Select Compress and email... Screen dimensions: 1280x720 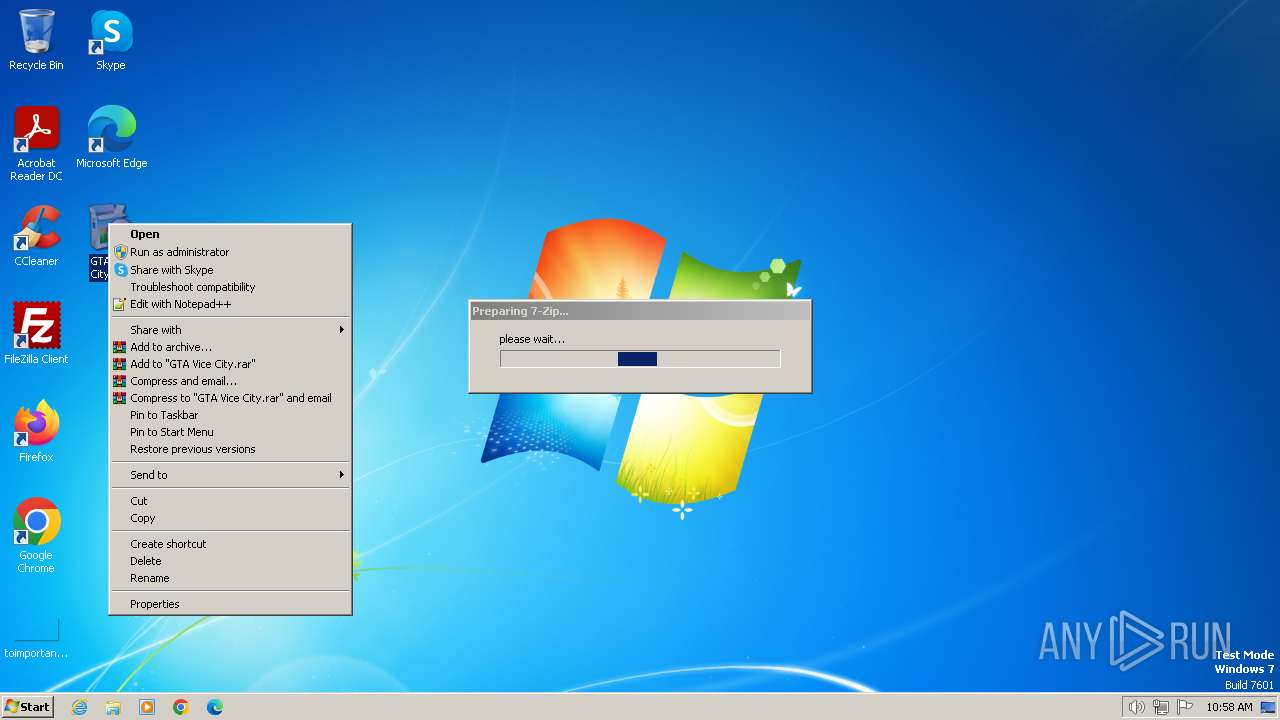click(x=230, y=381)
